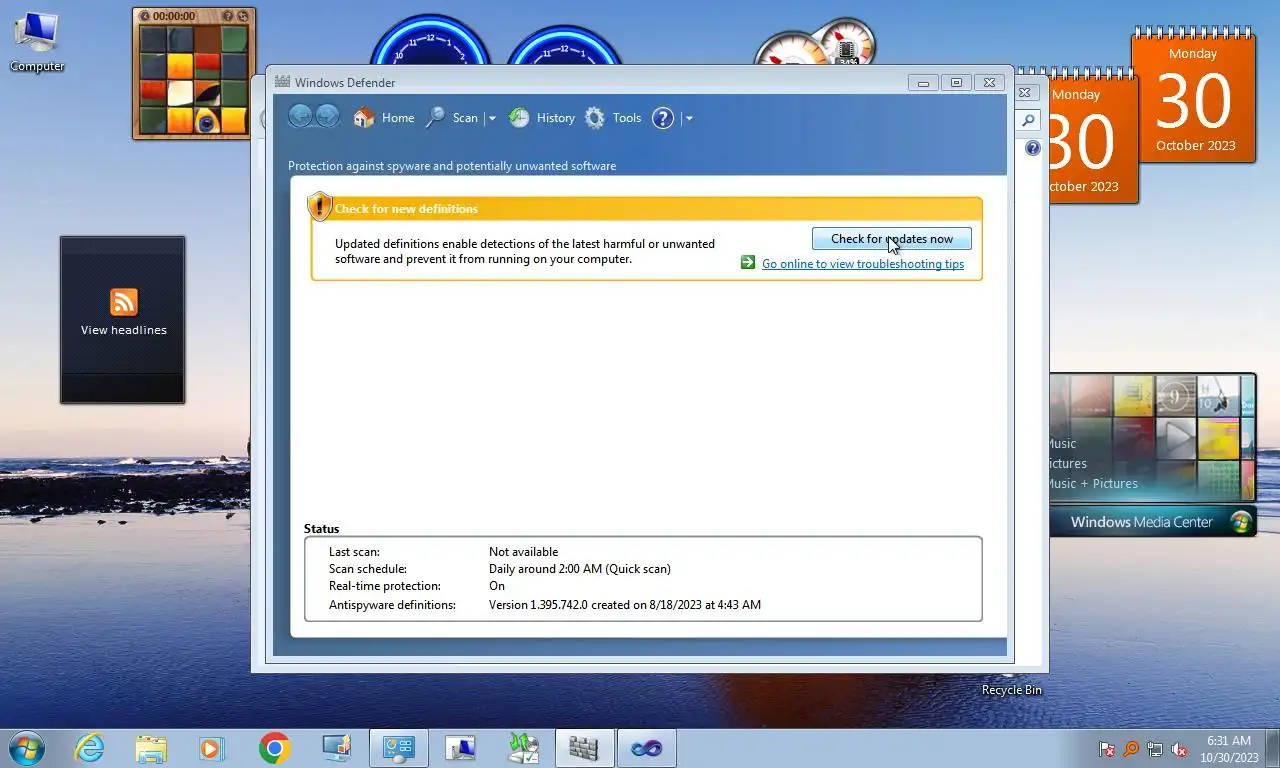Open the Tools gear in Defender

click(x=613, y=118)
